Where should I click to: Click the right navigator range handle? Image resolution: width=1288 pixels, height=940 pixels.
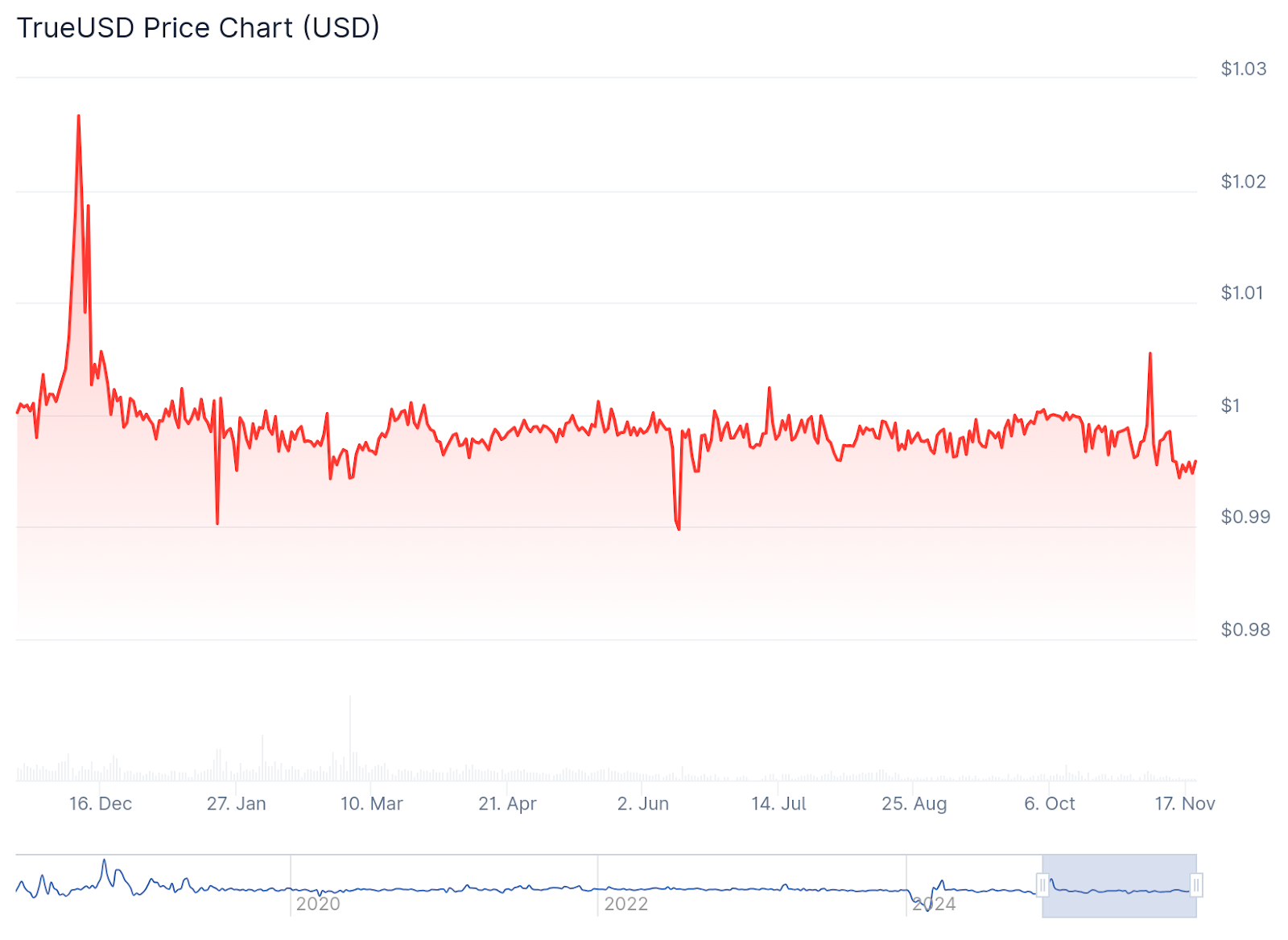[x=1196, y=886]
